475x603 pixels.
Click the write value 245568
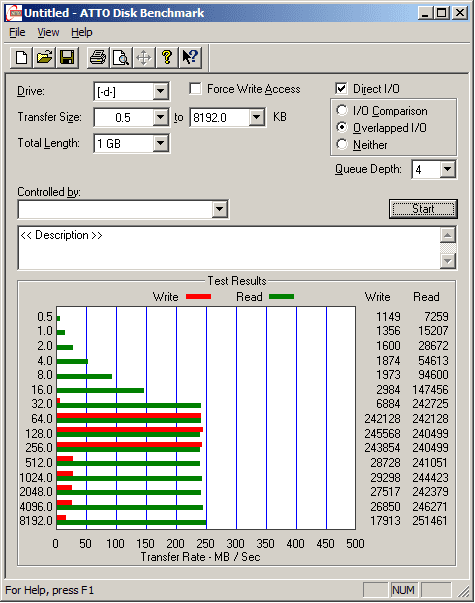383,434
